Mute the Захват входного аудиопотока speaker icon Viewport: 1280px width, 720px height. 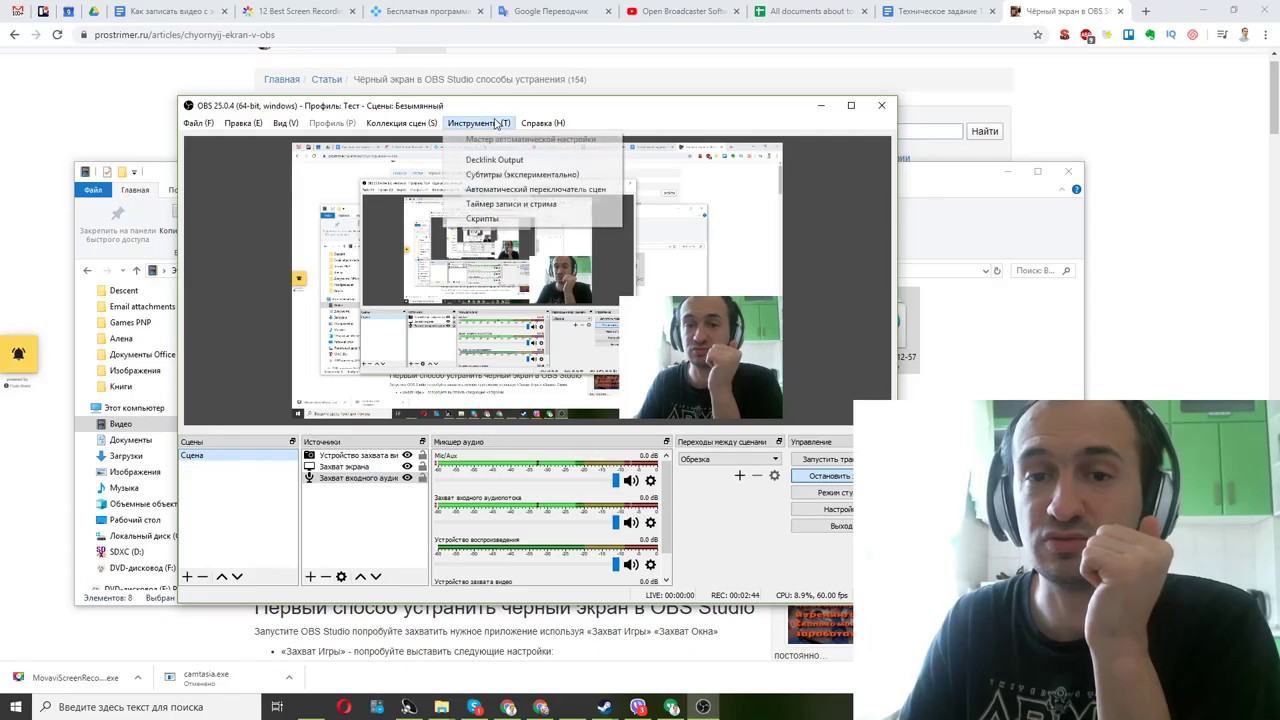pyautogui.click(x=631, y=522)
